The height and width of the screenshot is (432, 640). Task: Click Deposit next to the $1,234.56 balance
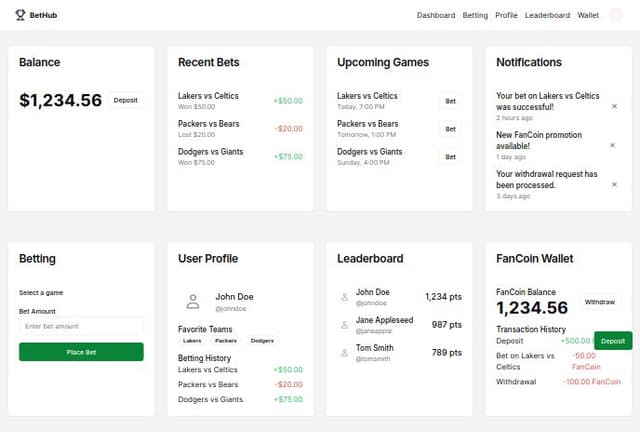click(126, 100)
